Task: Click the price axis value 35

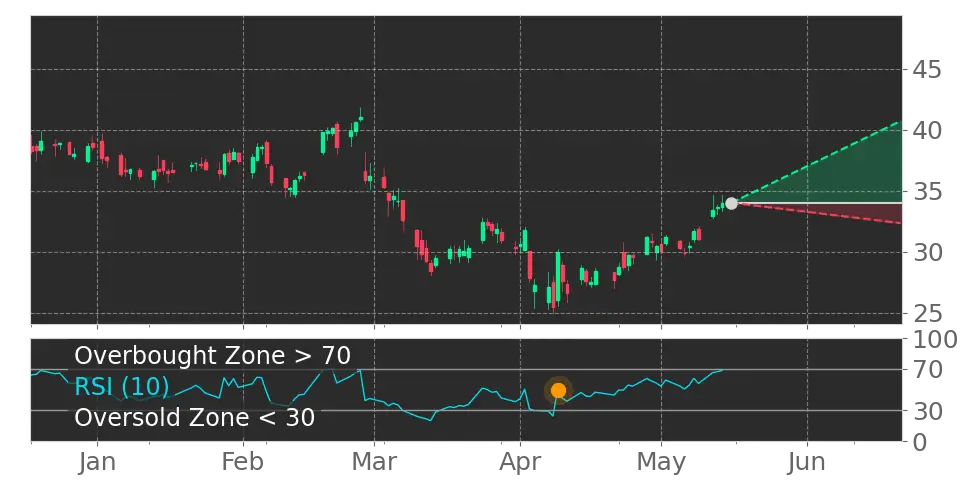Action: pyautogui.click(x=926, y=192)
